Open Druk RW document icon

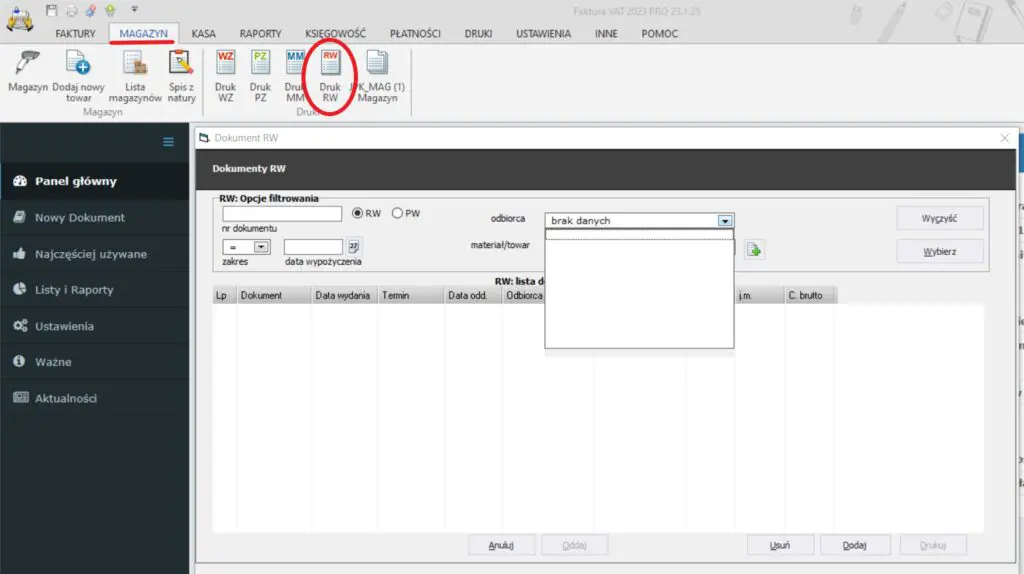[x=330, y=65]
